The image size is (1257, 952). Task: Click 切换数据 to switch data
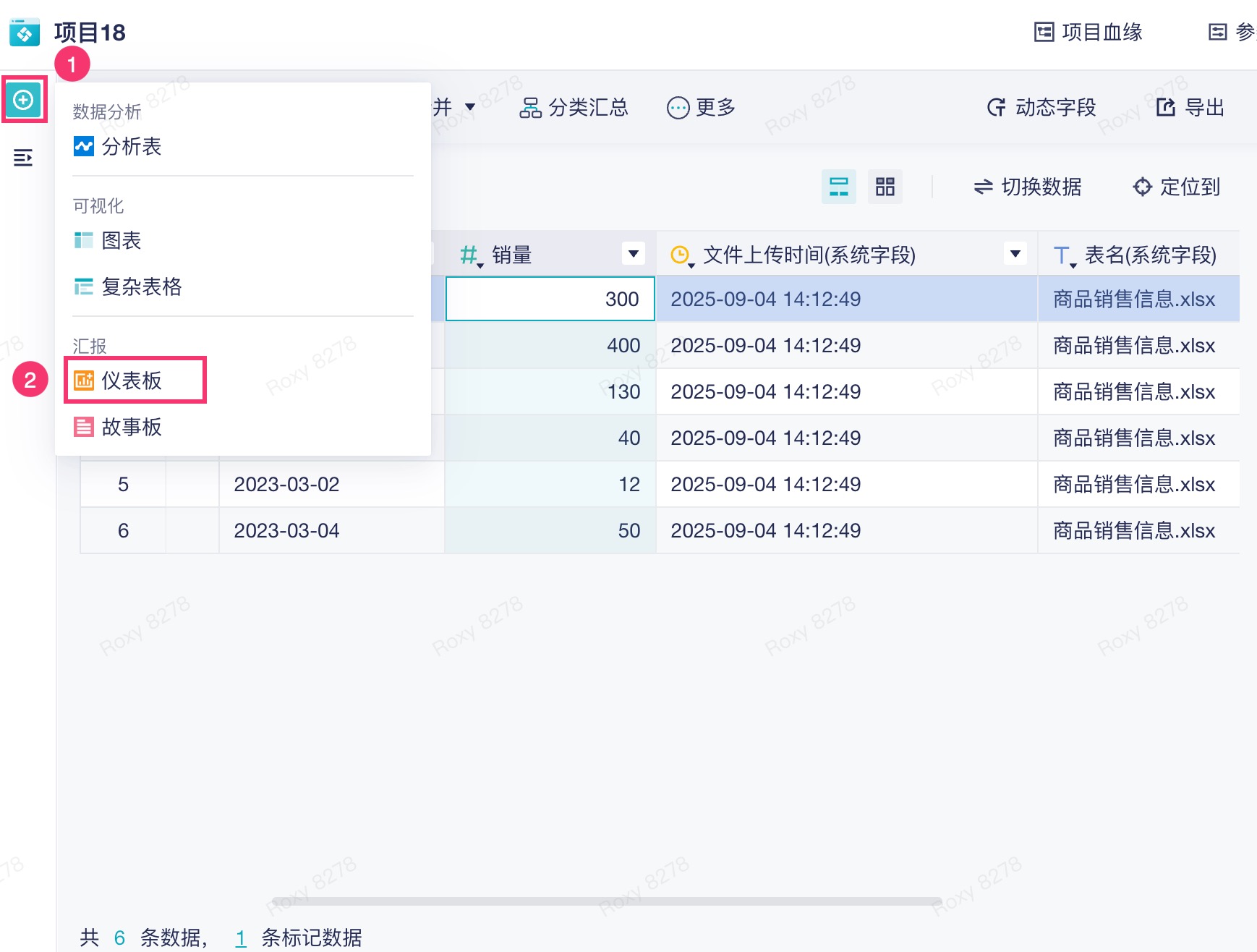[x=1028, y=187]
